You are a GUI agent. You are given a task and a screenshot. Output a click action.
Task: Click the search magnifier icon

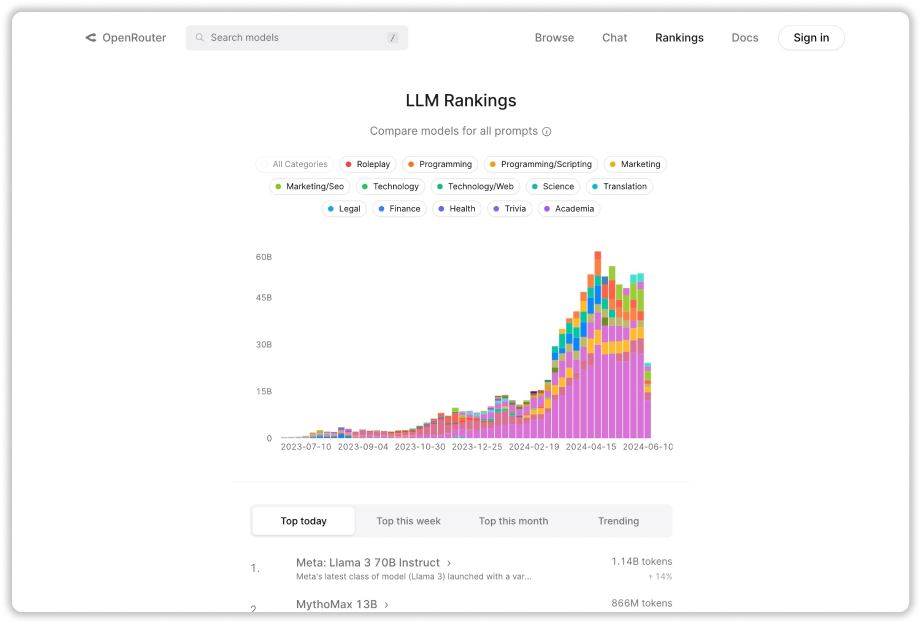coord(200,38)
